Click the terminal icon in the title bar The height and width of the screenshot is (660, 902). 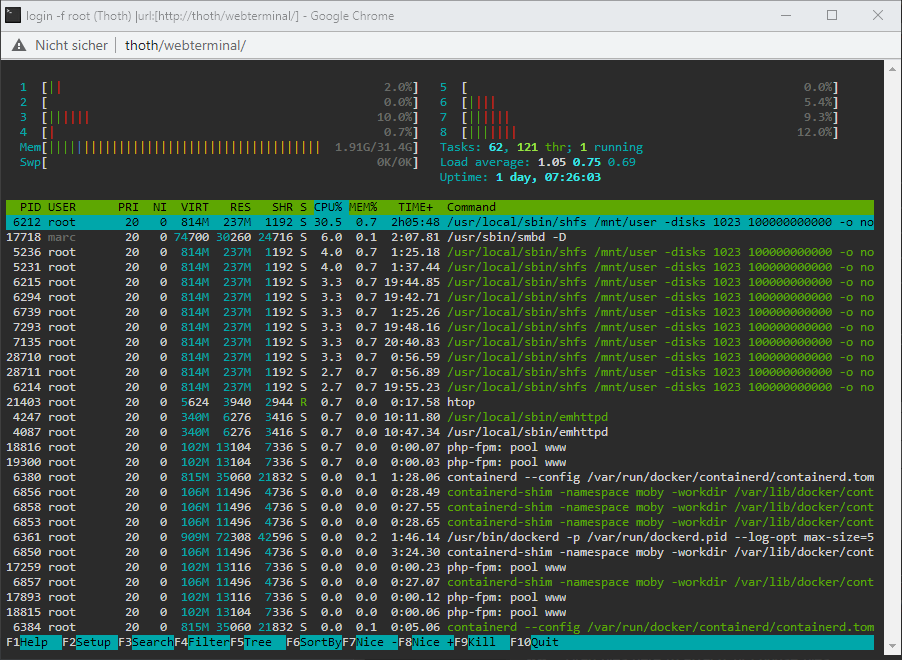point(13,16)
